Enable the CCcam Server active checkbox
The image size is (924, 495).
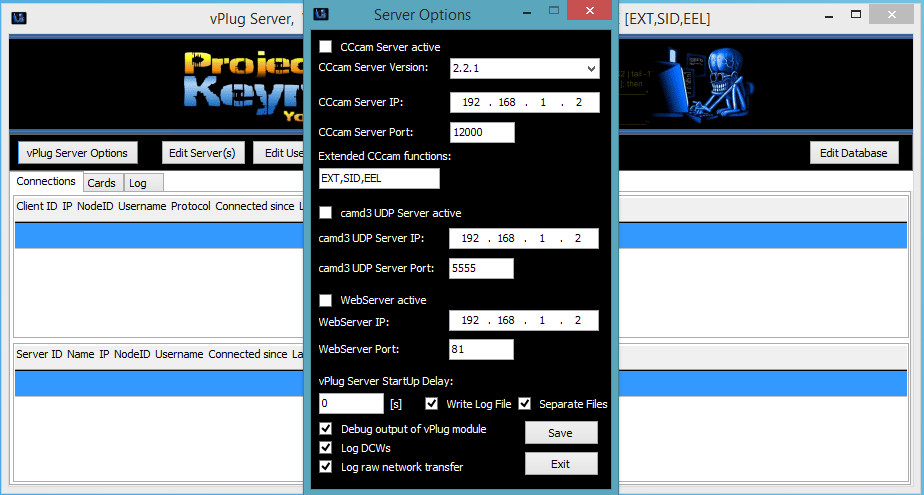326,47
